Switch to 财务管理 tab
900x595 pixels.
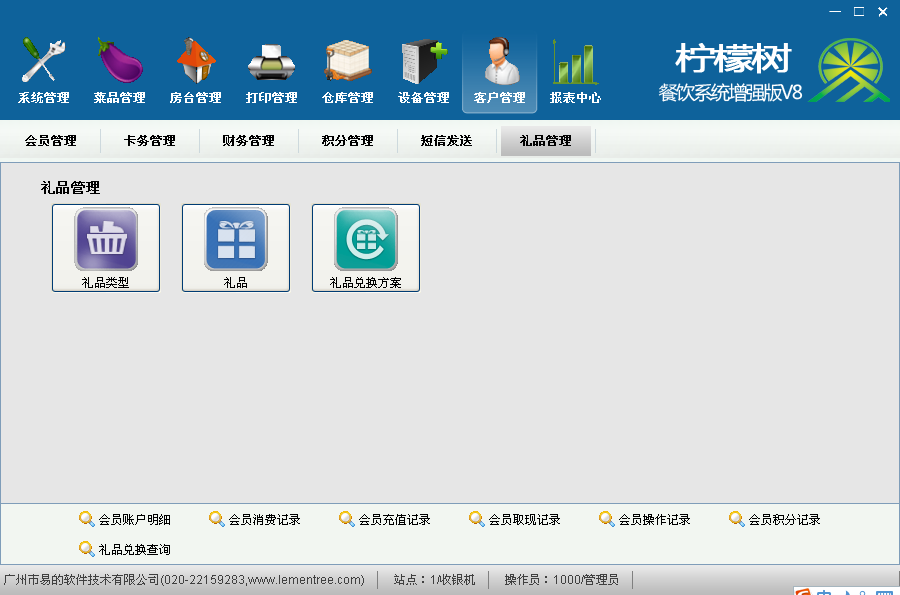pyautogui.click(x=249, y=141)
